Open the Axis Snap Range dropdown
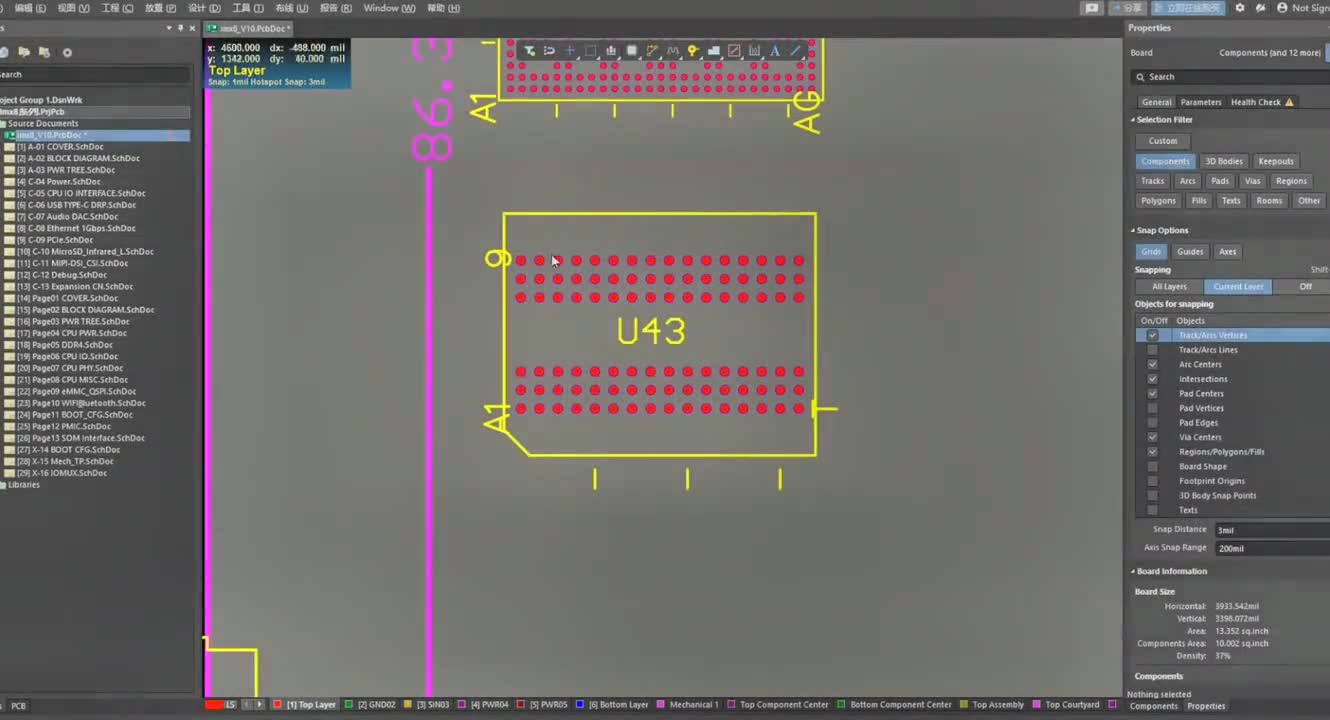The image size is (1330, 720). coord(1271,548)
